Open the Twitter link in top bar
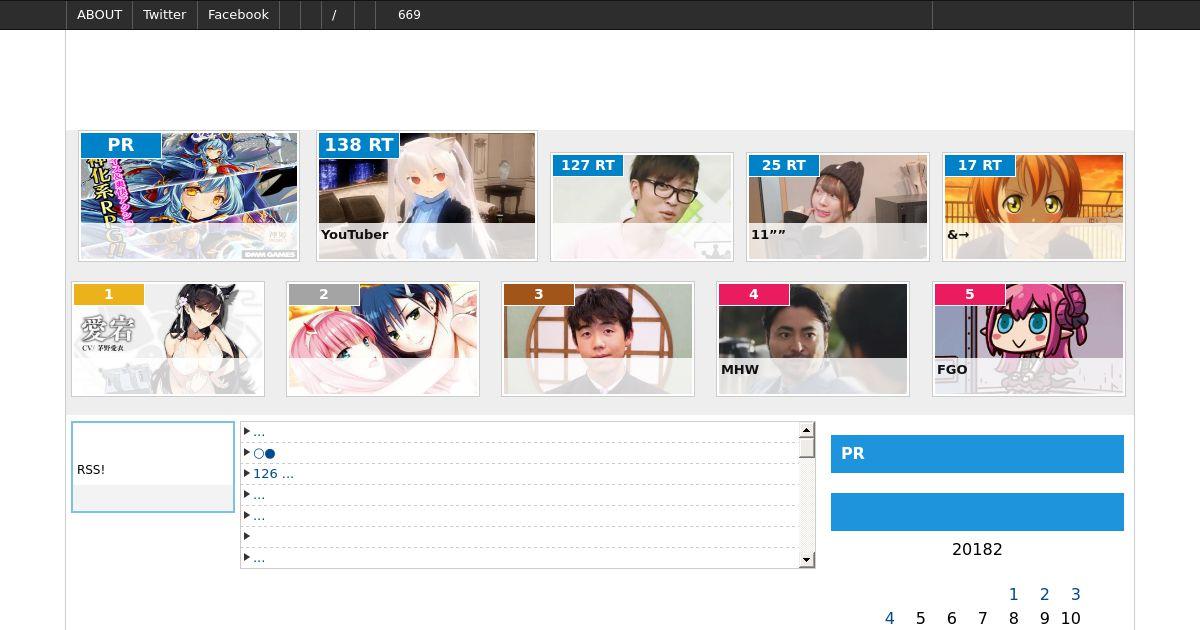Screen dimensions: 1200x630 pos(165,15)
